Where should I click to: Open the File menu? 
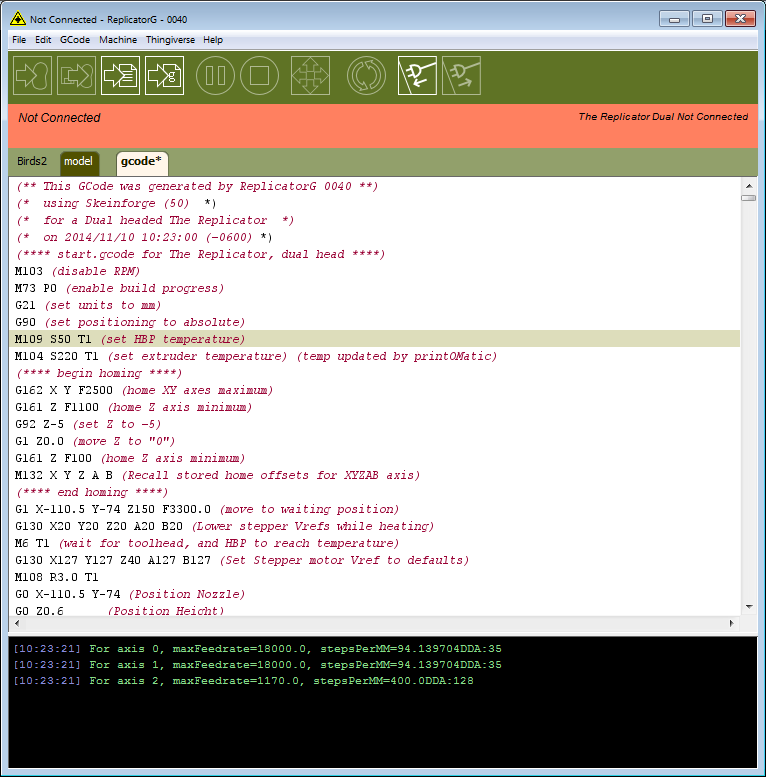click(19, 40)
